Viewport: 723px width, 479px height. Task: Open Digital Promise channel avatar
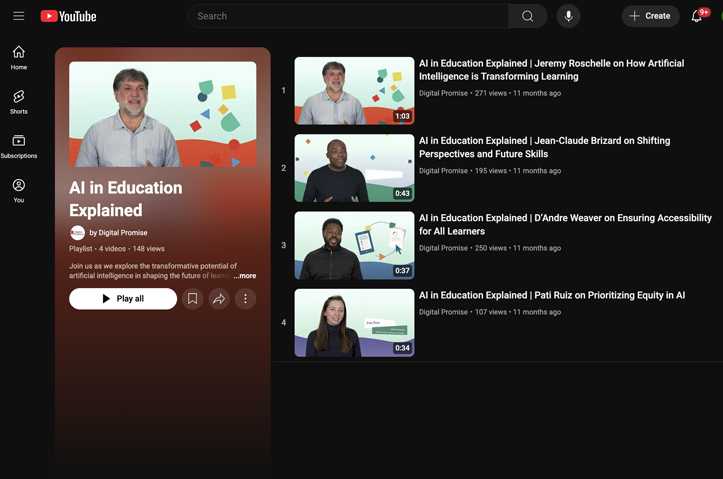pos(77,233)
